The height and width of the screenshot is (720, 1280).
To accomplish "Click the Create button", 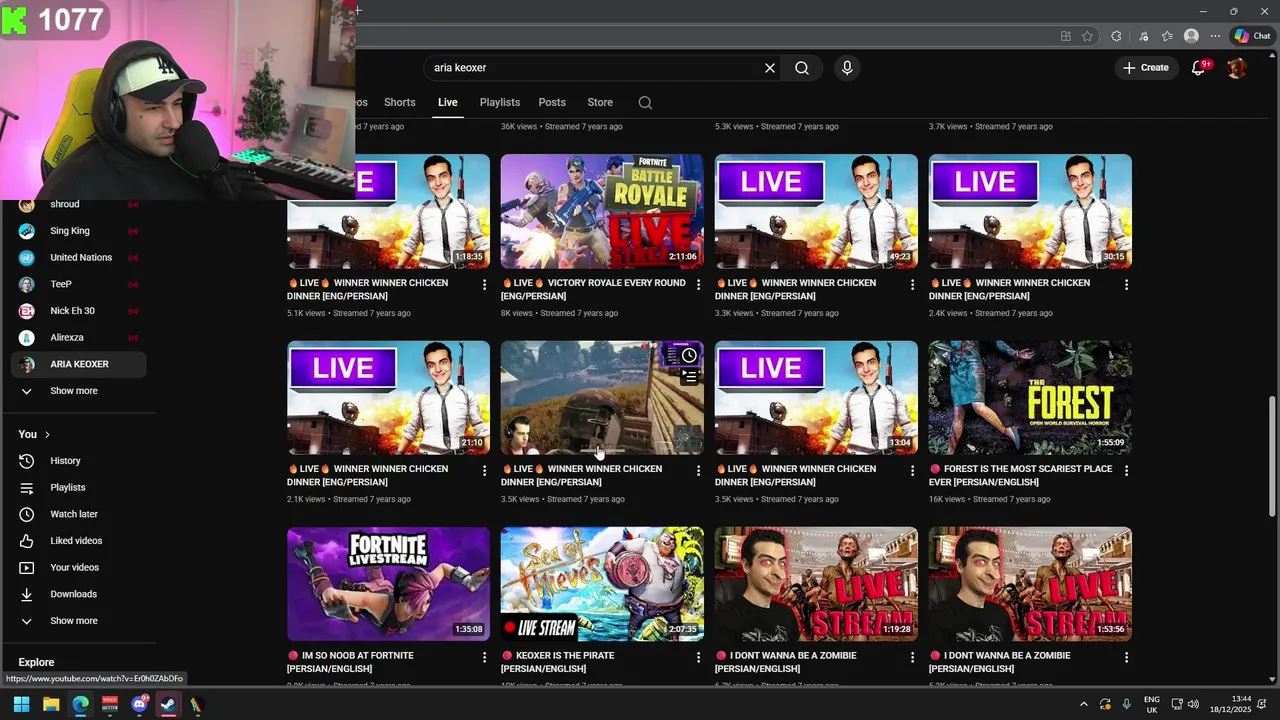I will pyautogui.click(x=1145, y=68).
